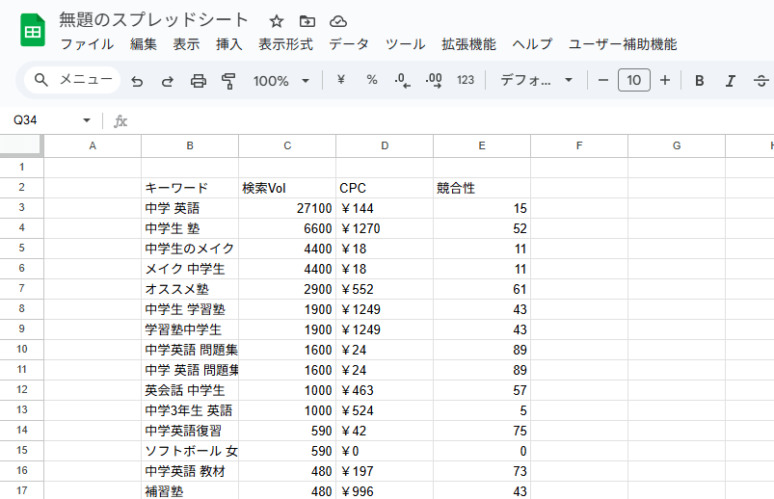Image resolution: width=774 pixels, height=499 pixels.
Task: Select the CPC header cell
Action: coord(385,188)
